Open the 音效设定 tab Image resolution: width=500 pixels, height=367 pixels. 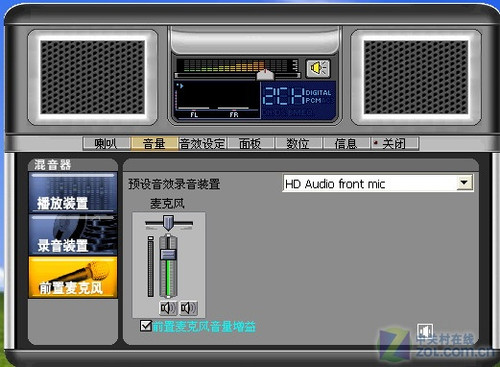coord(202,144)
